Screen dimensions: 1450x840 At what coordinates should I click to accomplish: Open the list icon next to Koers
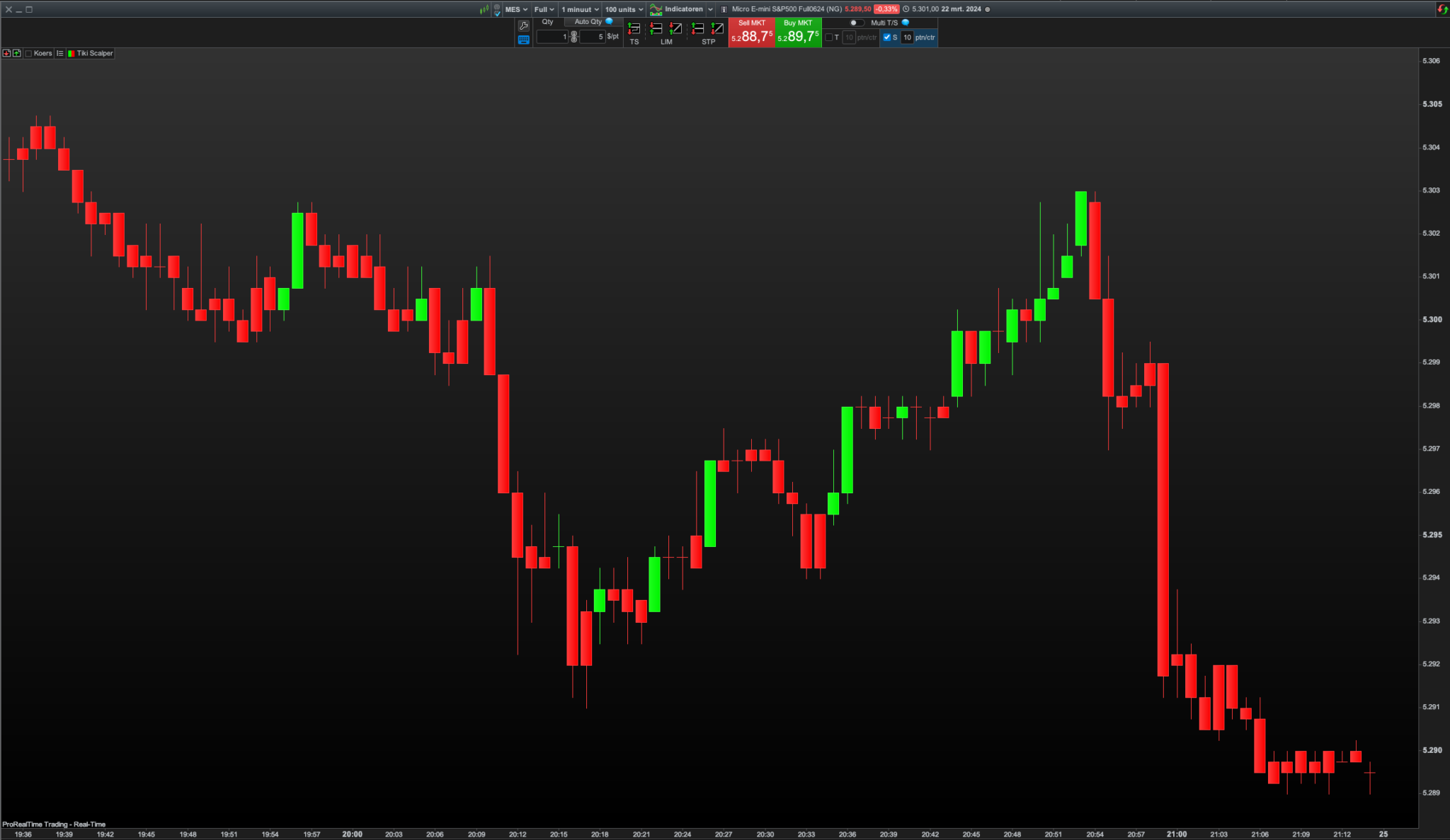60,53
